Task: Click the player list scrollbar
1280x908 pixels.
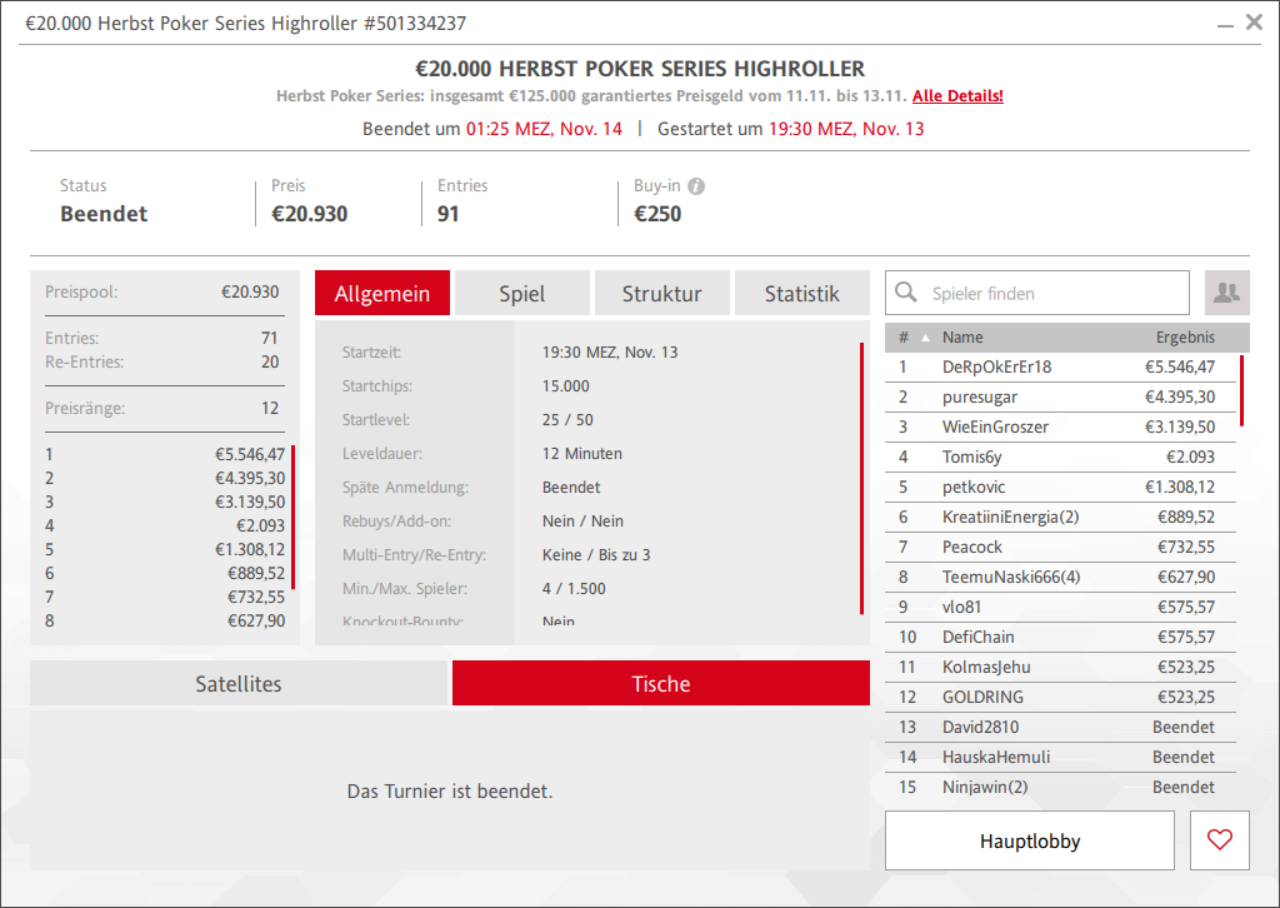Action: [x=1242, y=390]
